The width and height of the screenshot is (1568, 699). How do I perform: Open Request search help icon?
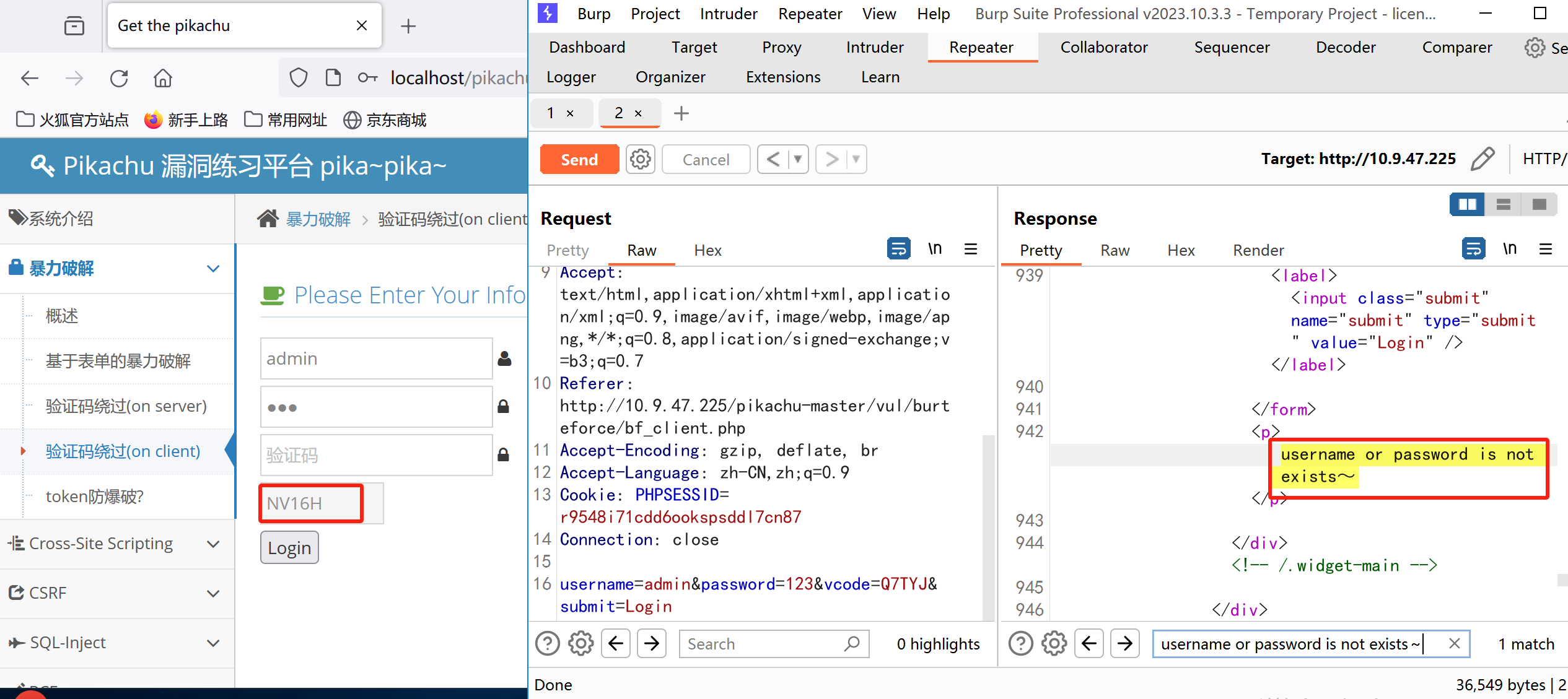[548, 644]
